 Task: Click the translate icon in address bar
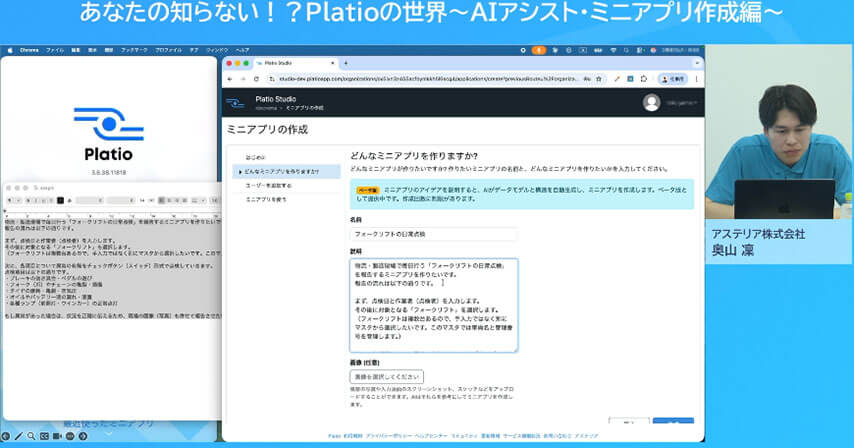tap(587, 79)
